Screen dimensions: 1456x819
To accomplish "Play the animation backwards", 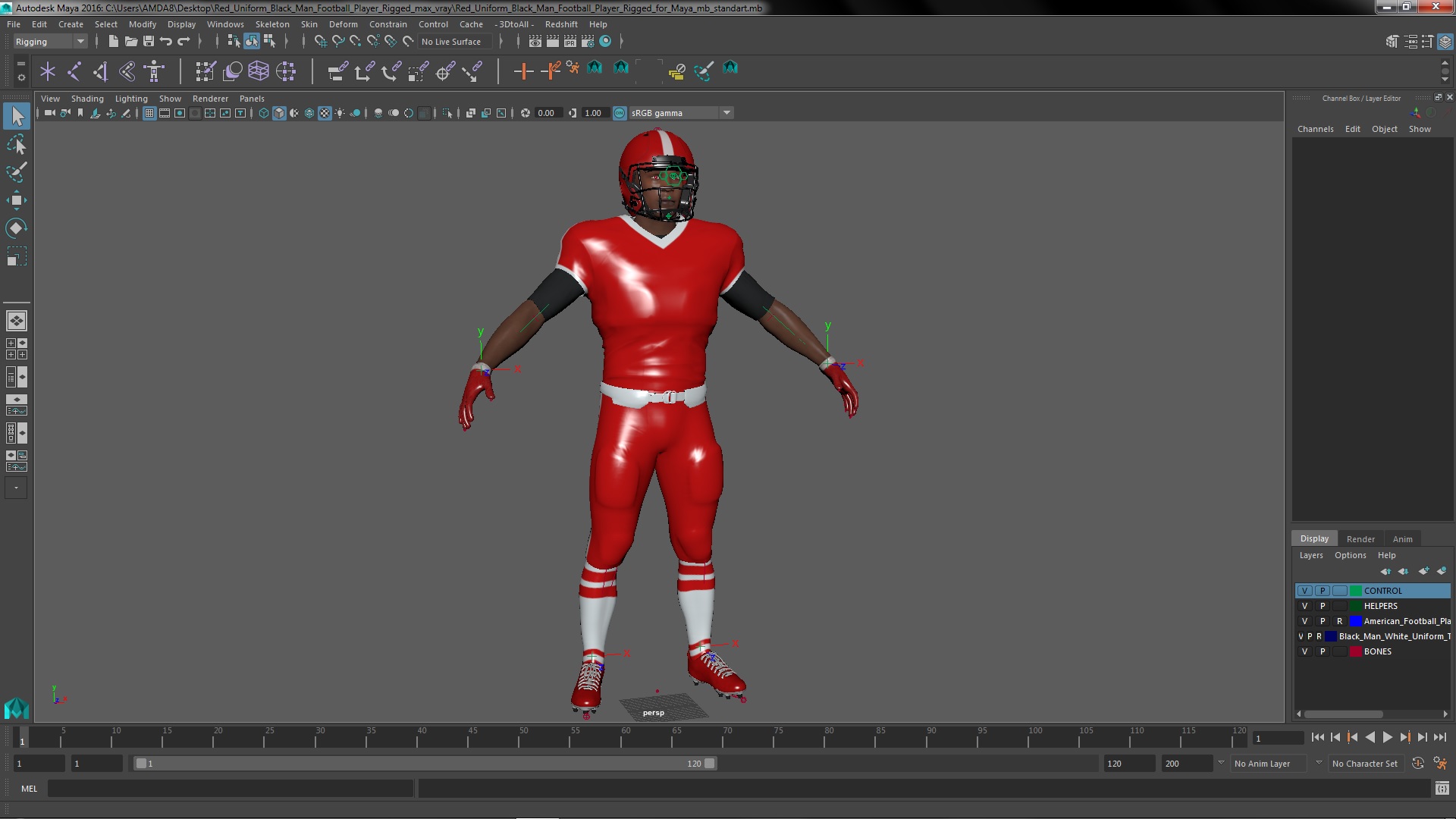I will [1370, 737].
